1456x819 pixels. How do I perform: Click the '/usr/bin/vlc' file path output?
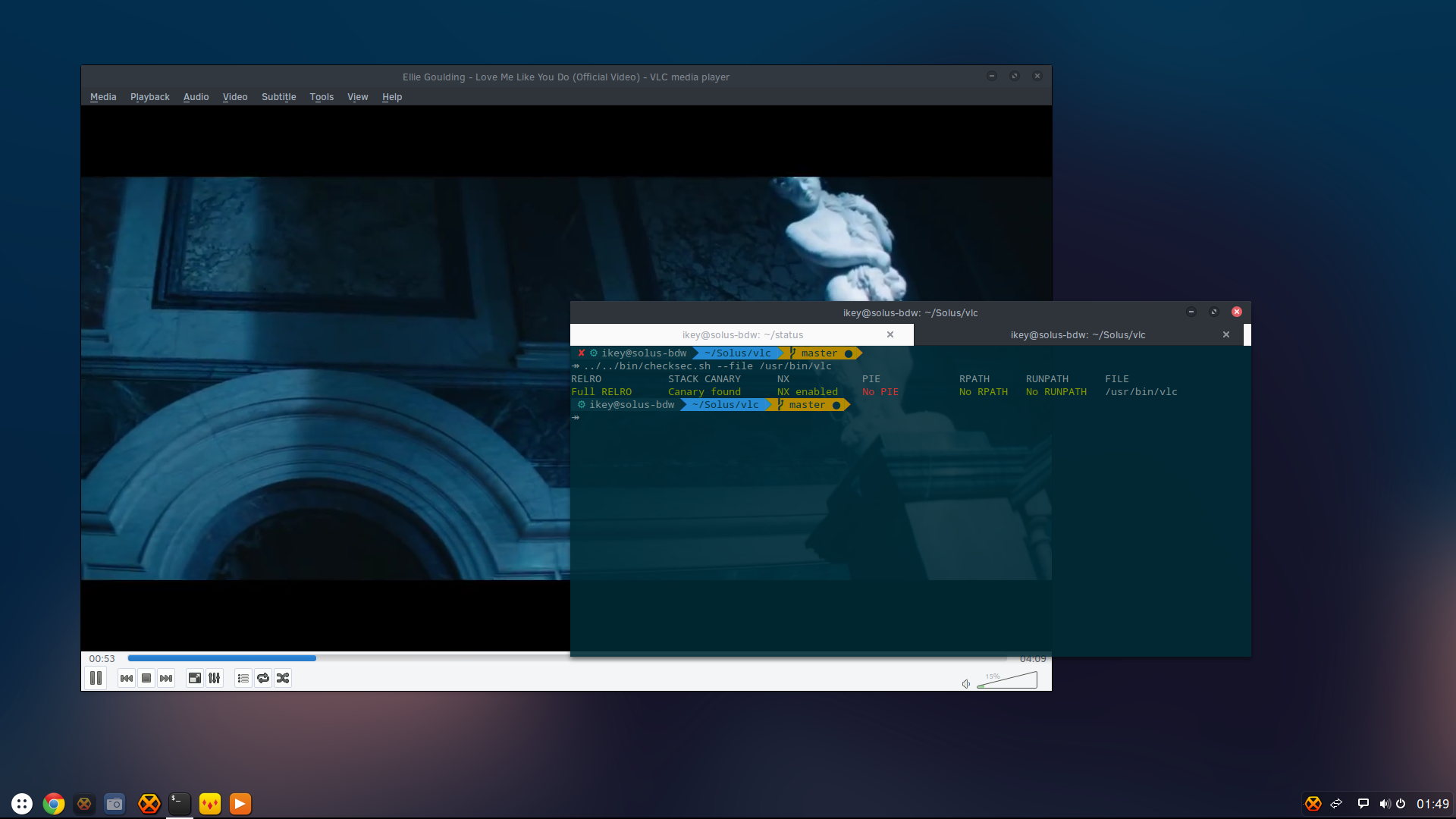(1141, 392)
